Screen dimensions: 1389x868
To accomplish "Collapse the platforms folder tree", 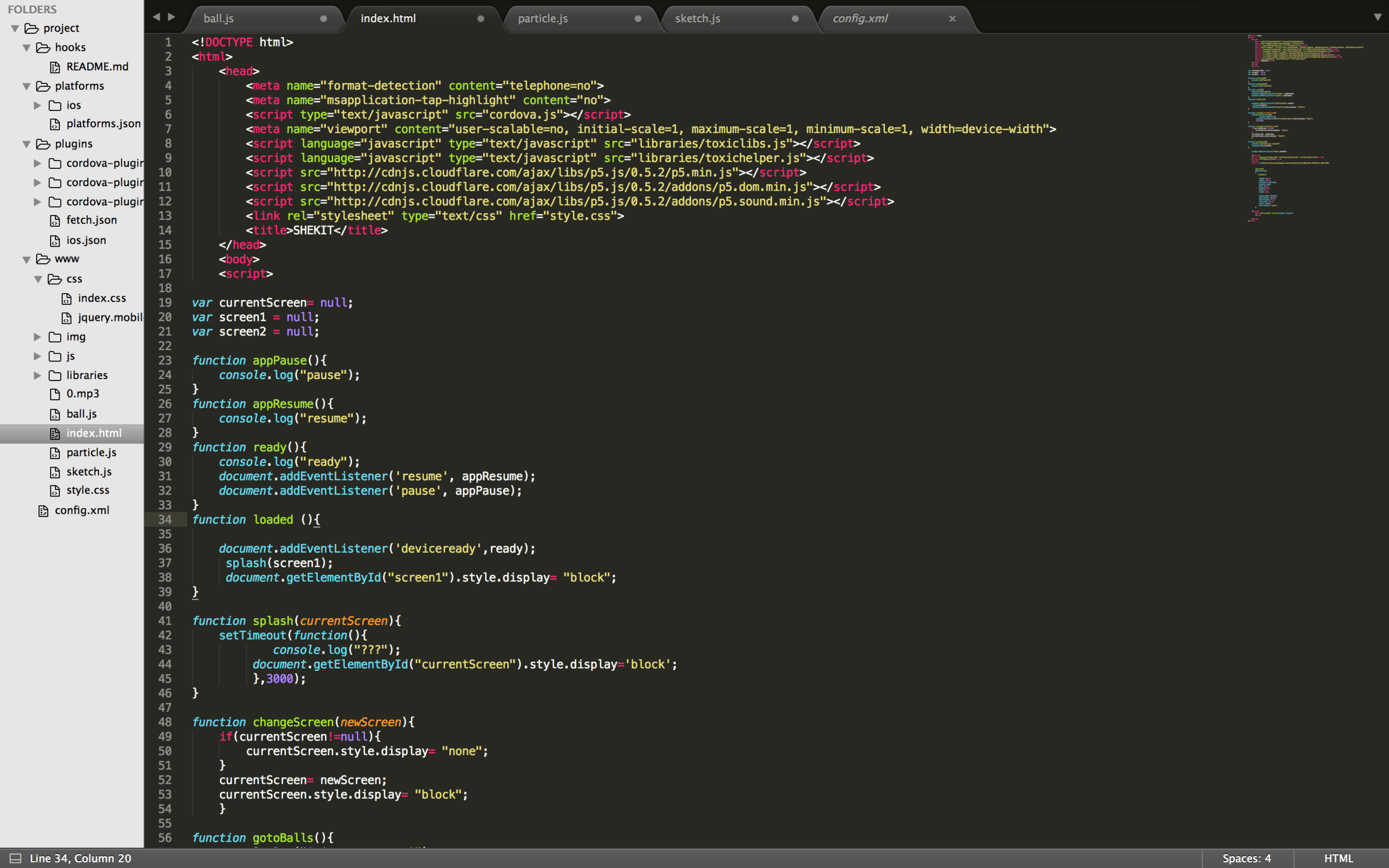I will 27,86.
